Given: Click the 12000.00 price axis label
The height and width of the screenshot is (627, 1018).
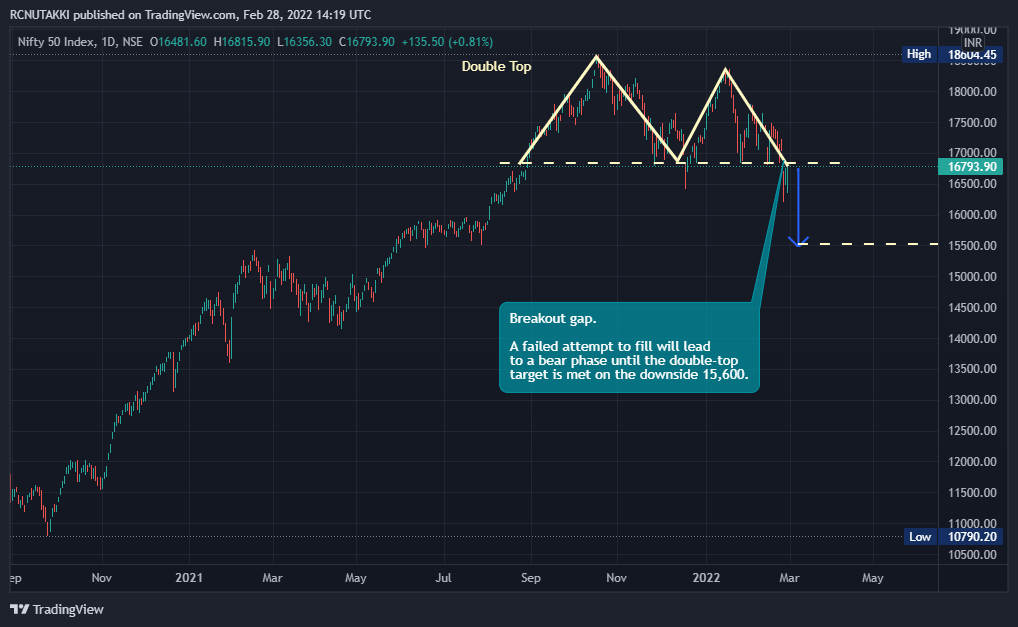Looking at the screenshot, I should click(x=972, y=462).
